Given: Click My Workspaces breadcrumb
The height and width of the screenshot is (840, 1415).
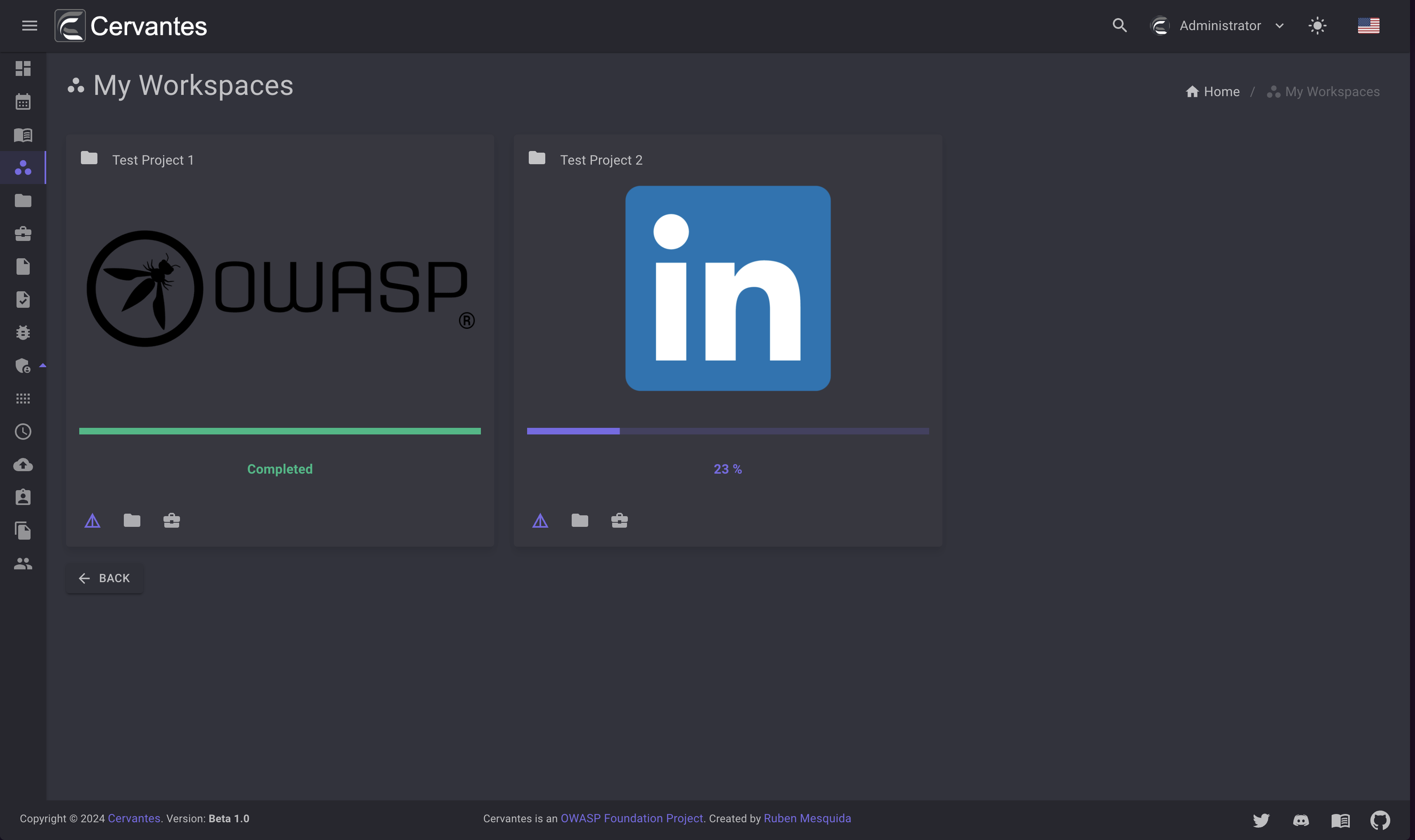Looking at the screenshot, I should (1323, 92).
